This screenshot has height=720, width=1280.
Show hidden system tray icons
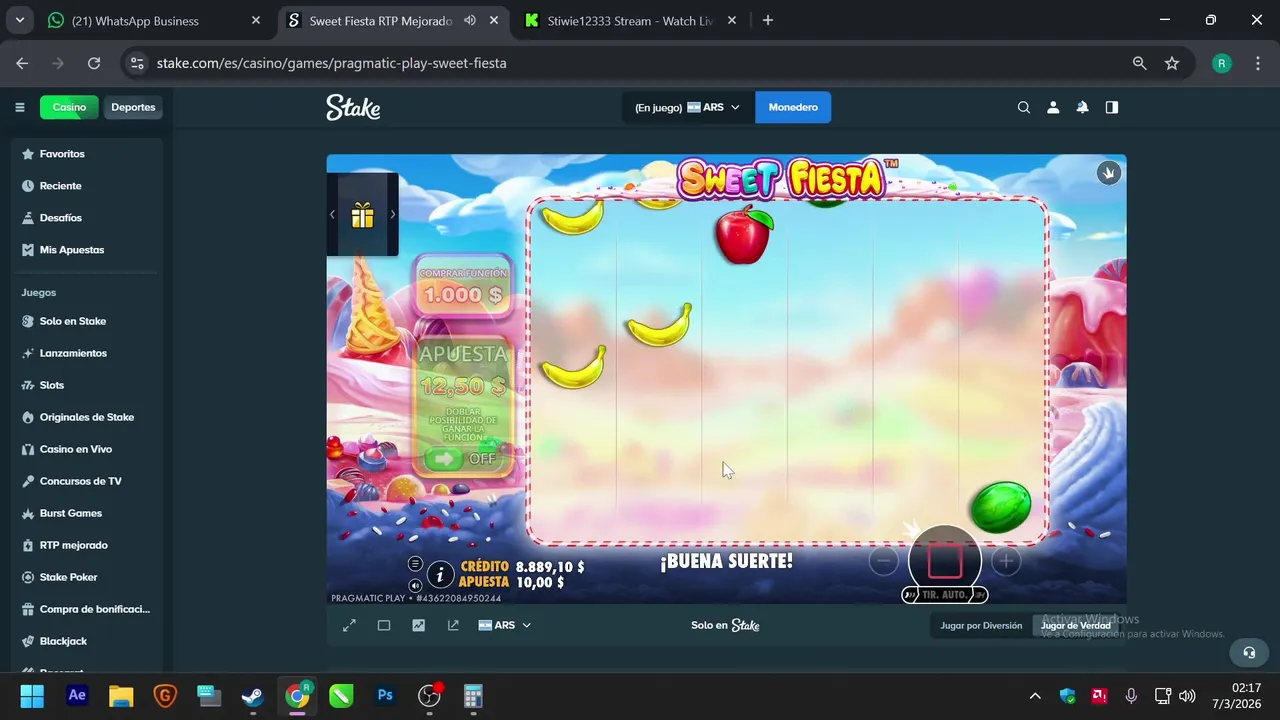pos(1035,695)
